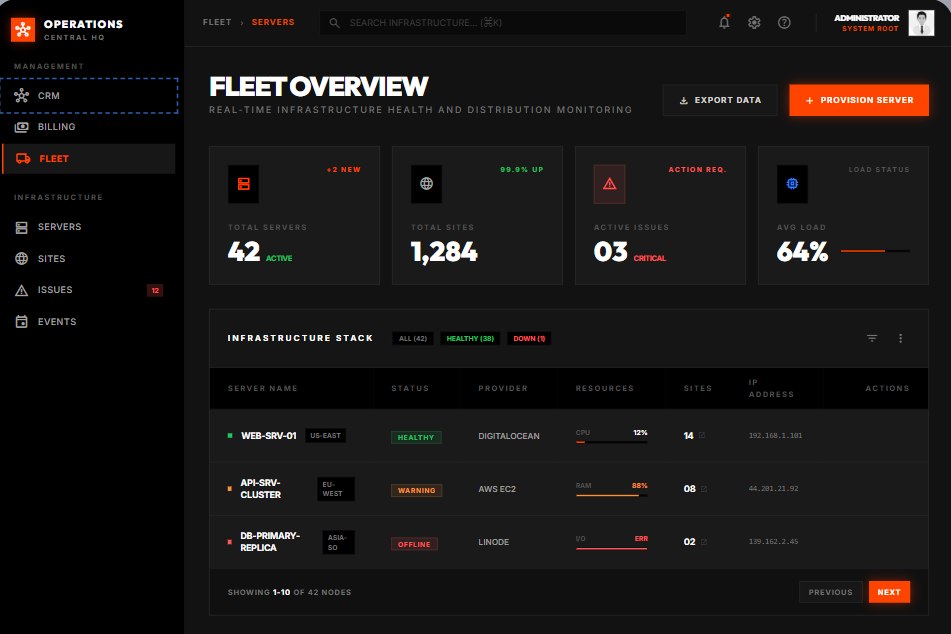Open the filter list icon
Viewport: 951px width, 634px height.
[x=872, y=339]
